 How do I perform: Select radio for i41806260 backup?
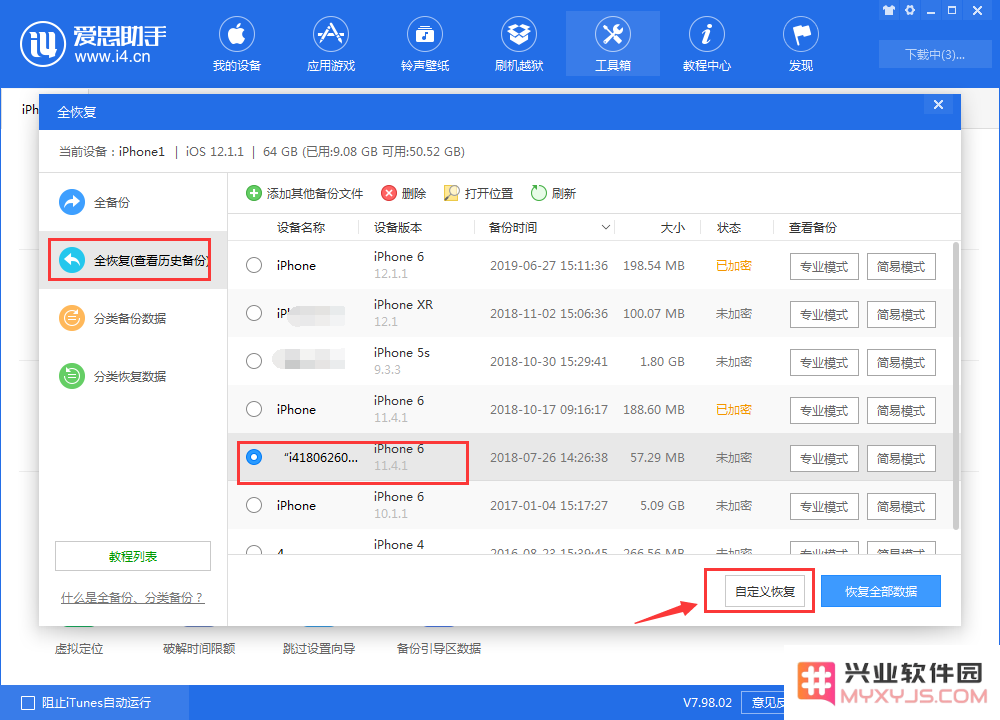tap(254, 457)
